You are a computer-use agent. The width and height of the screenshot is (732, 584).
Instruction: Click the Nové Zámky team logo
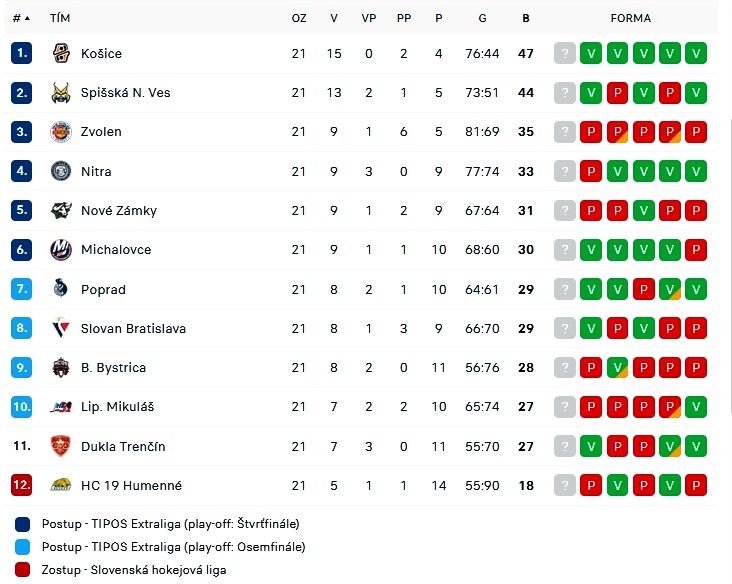point(61,211)
